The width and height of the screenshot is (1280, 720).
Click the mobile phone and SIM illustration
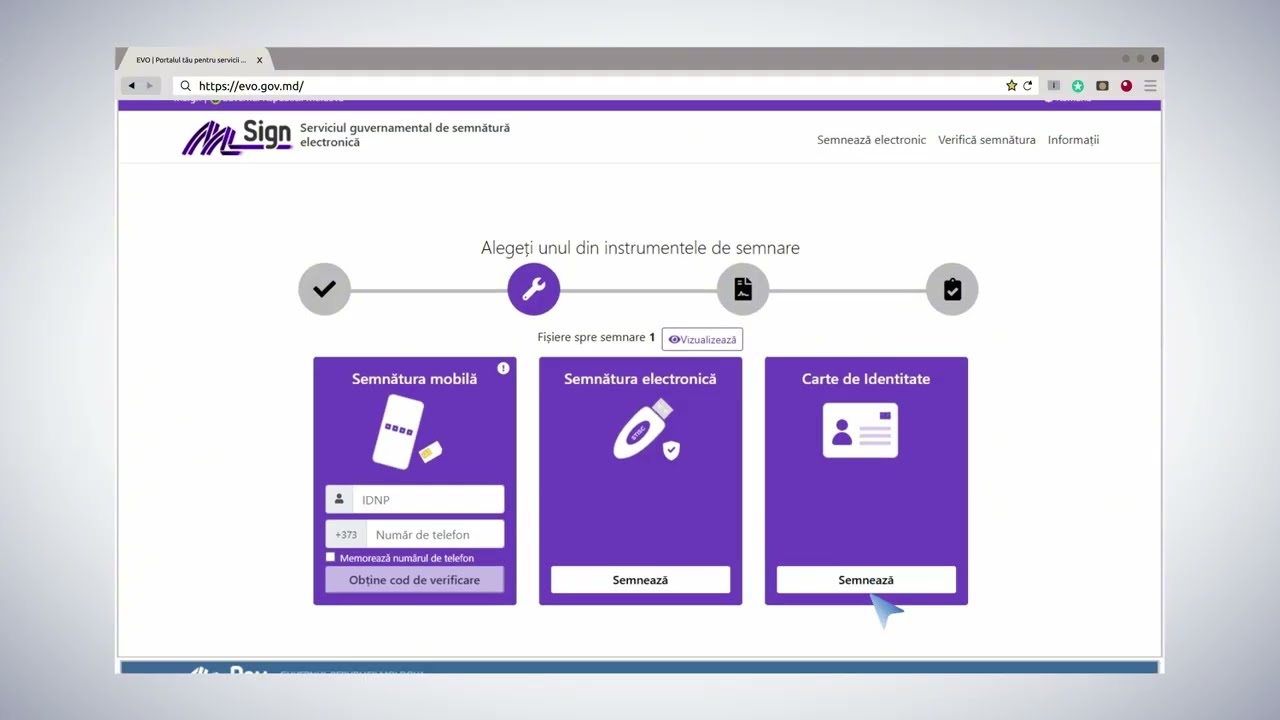tap(406, 432)
